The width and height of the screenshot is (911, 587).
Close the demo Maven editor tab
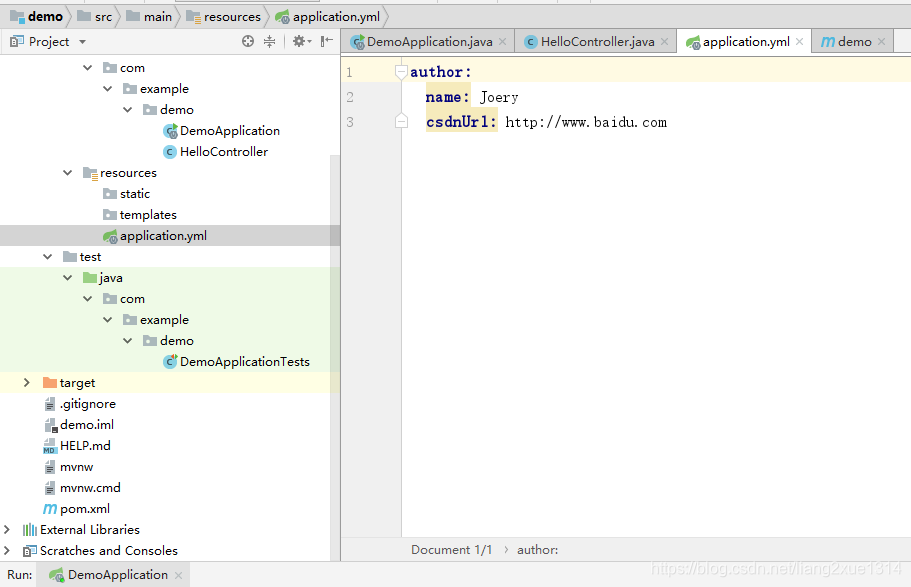tap(881, 42)
